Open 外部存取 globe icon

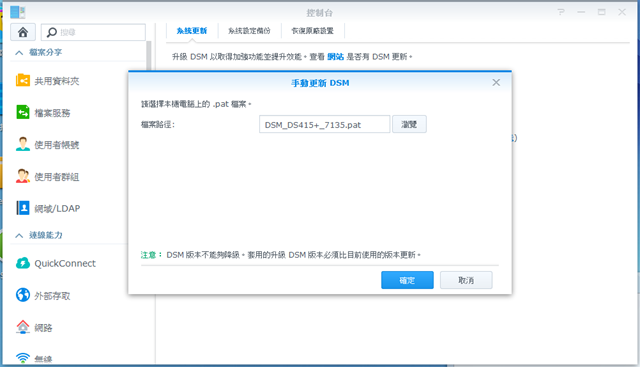(23, 295)
